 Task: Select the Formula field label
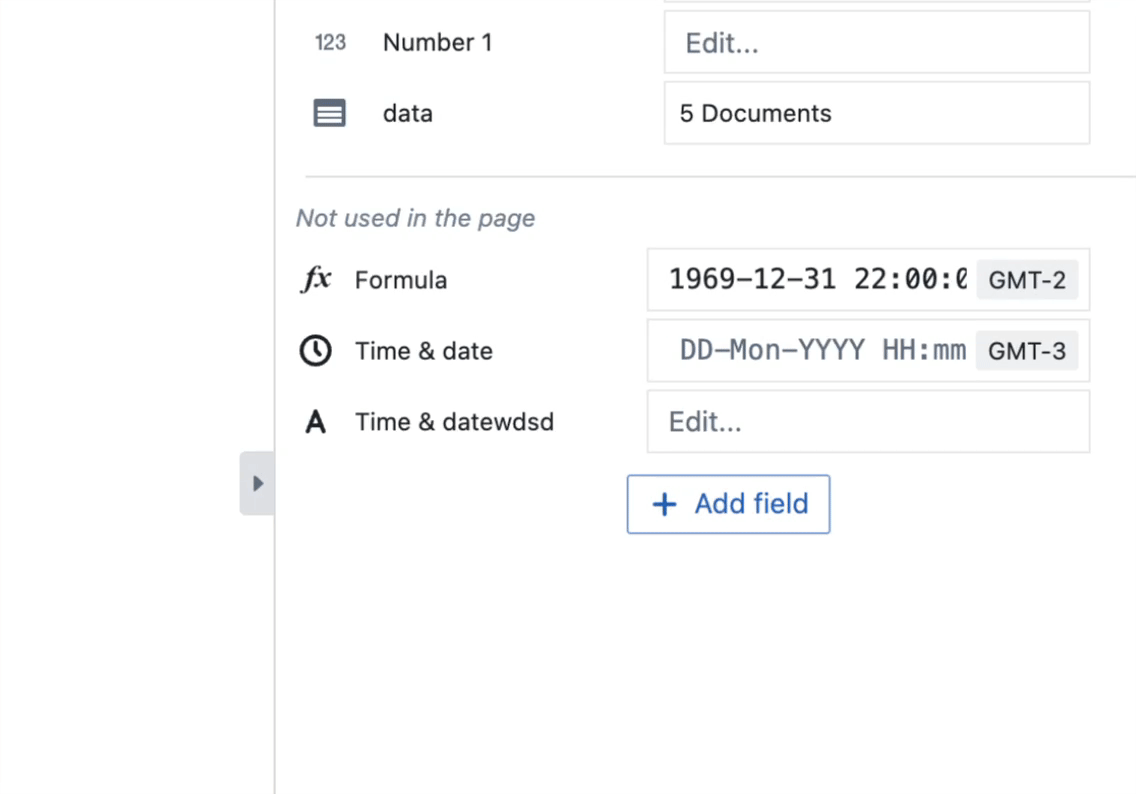pos(400,280)
